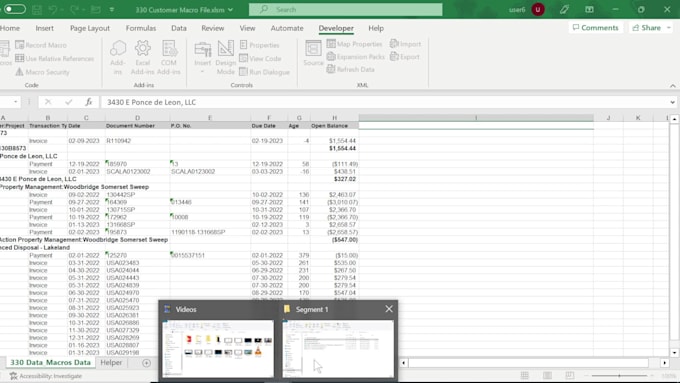Open the Formulas ribbon tab
Viewport: 680px width, 383px height.
pos(141,28)
